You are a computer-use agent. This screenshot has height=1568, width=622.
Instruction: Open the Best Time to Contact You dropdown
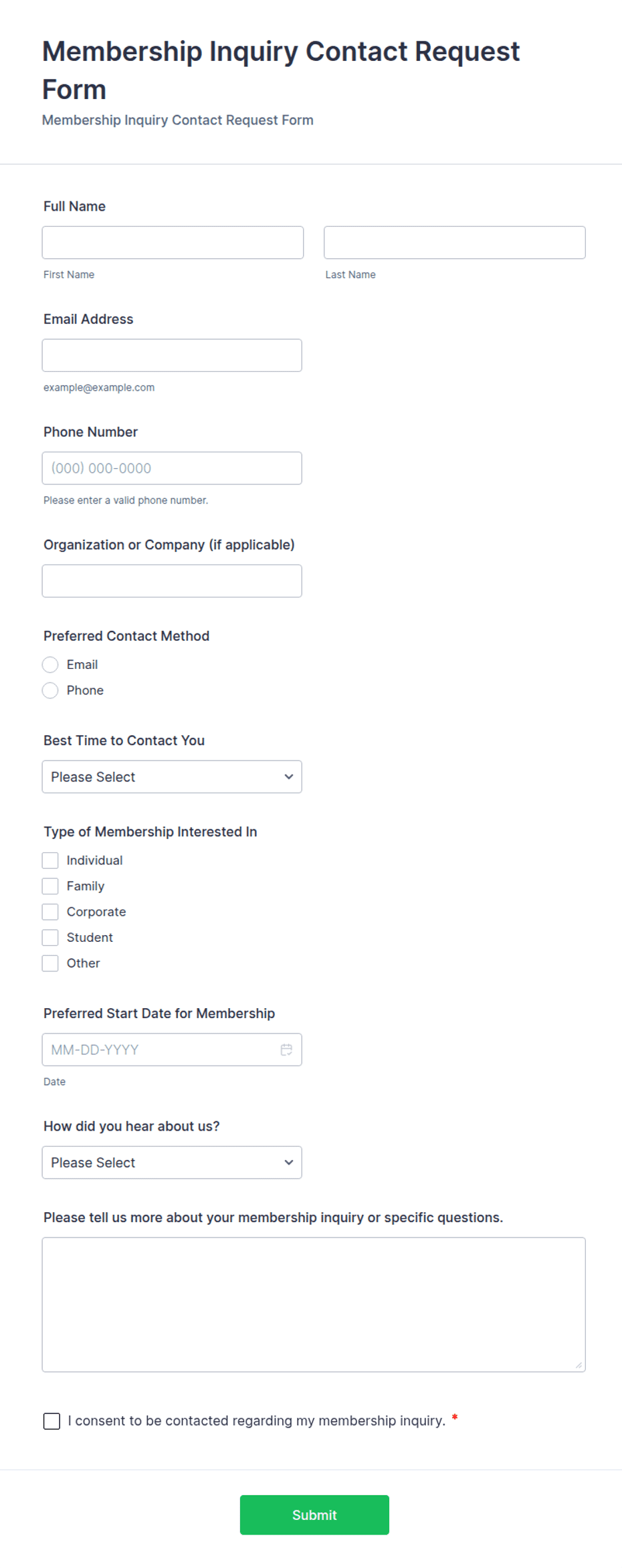pos(172,777)
